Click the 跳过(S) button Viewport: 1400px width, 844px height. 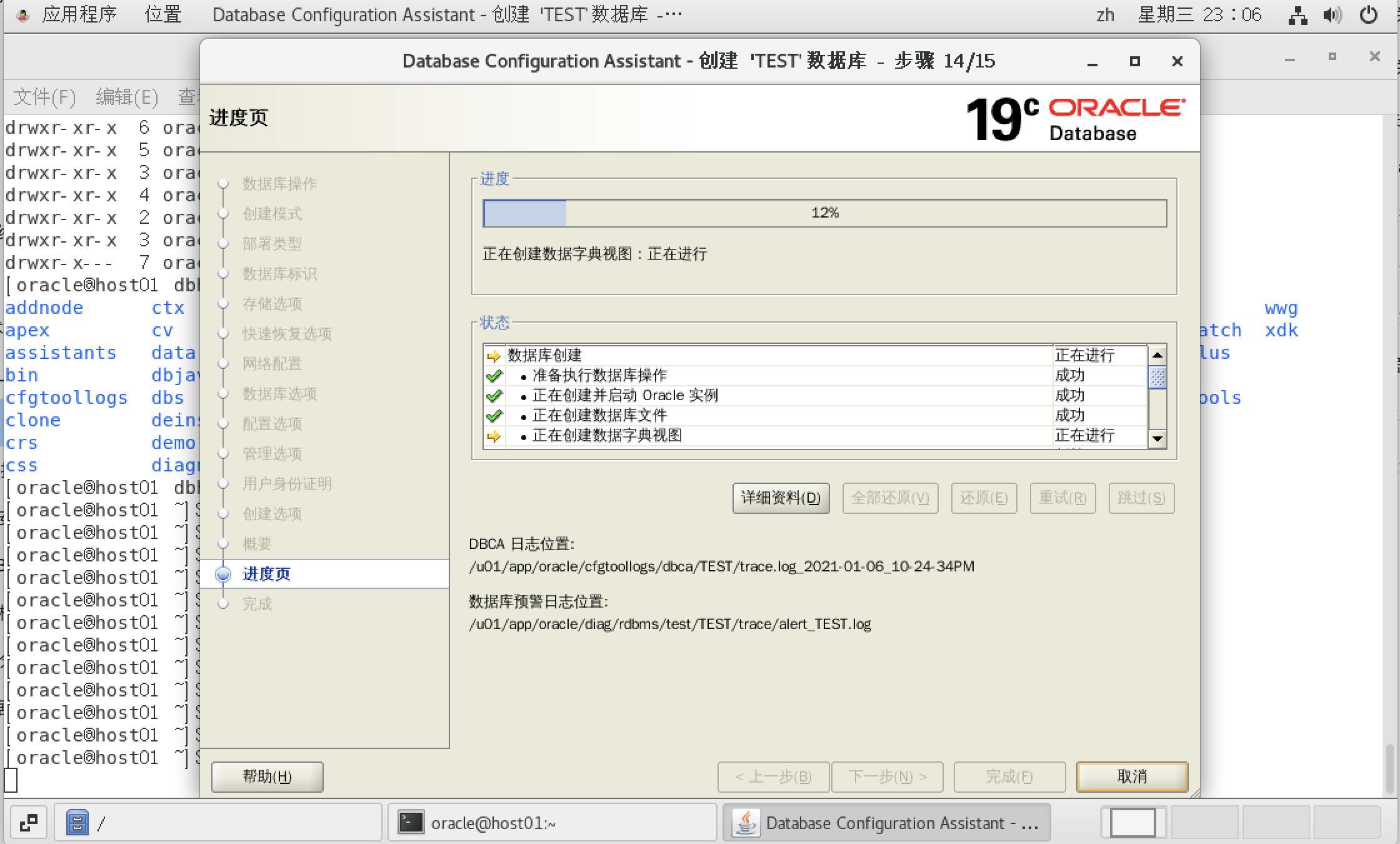coord(1141,498)
